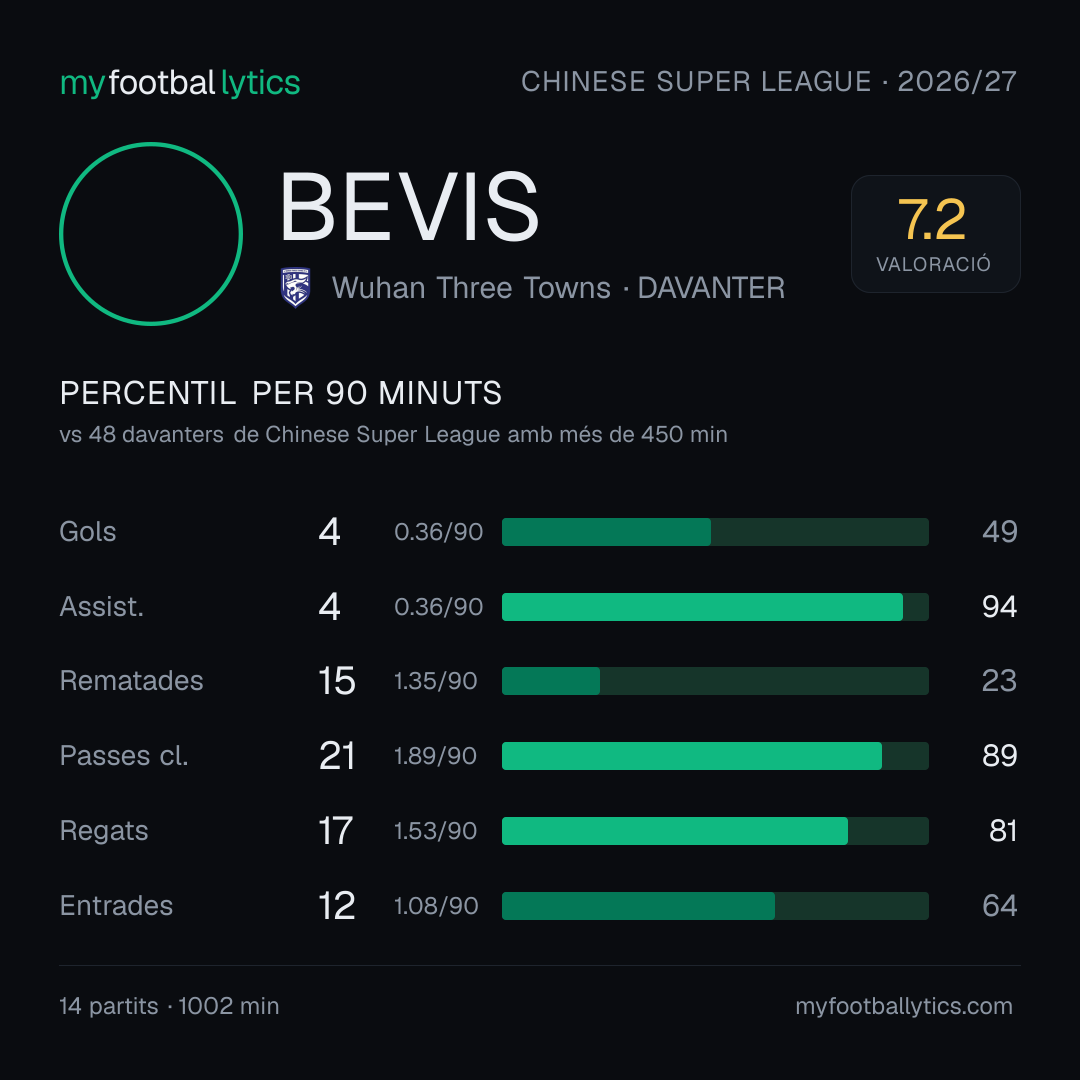Click the Passes cl. percentile bar

click(x=715, y=756)
